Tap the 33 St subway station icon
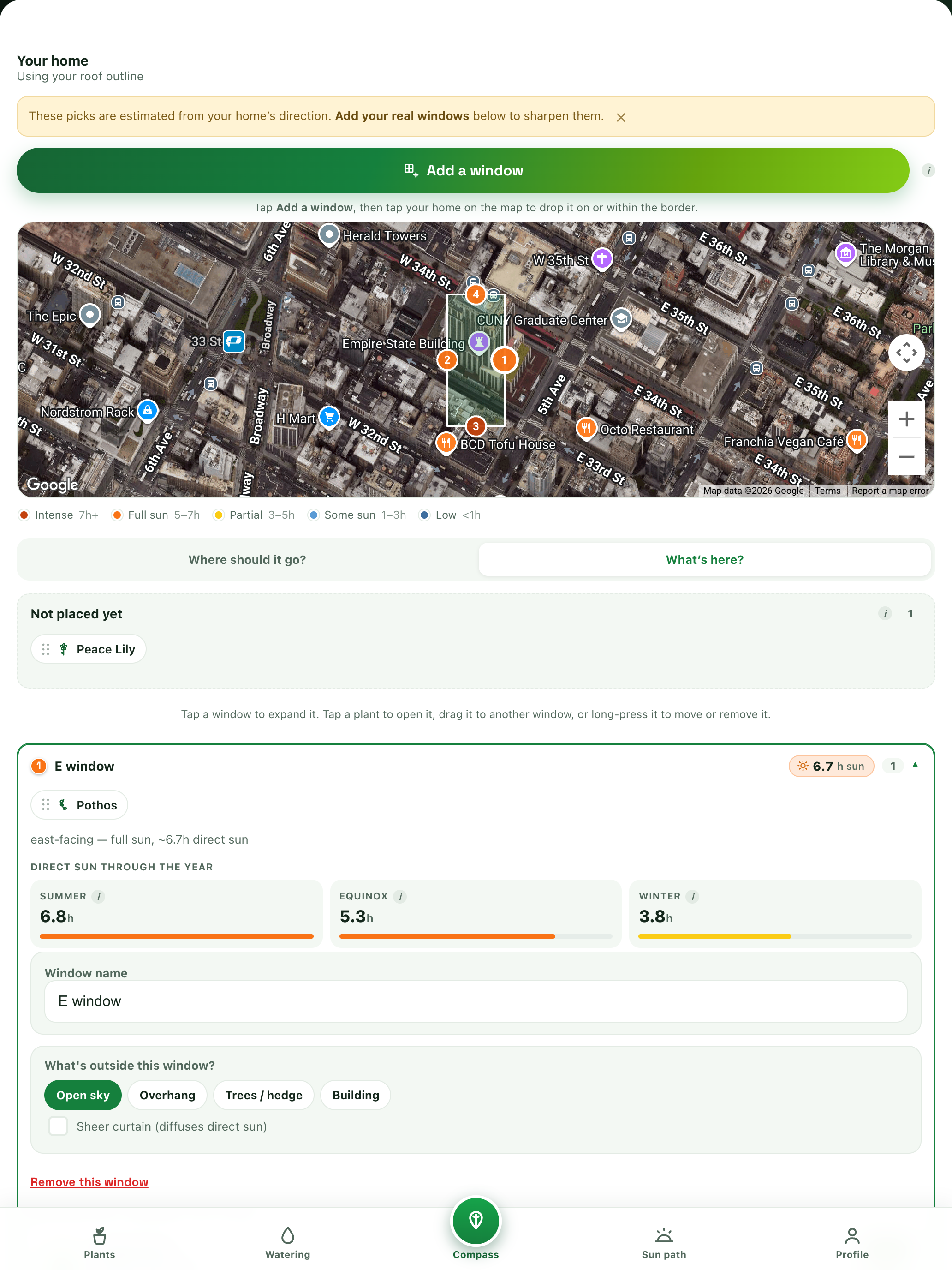The image size is (952, 1270). click(x=233, y=341)
